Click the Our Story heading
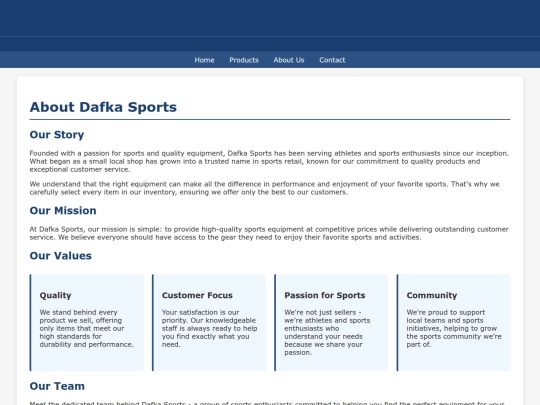Screen dimensions: 540x405 [57, 135]
